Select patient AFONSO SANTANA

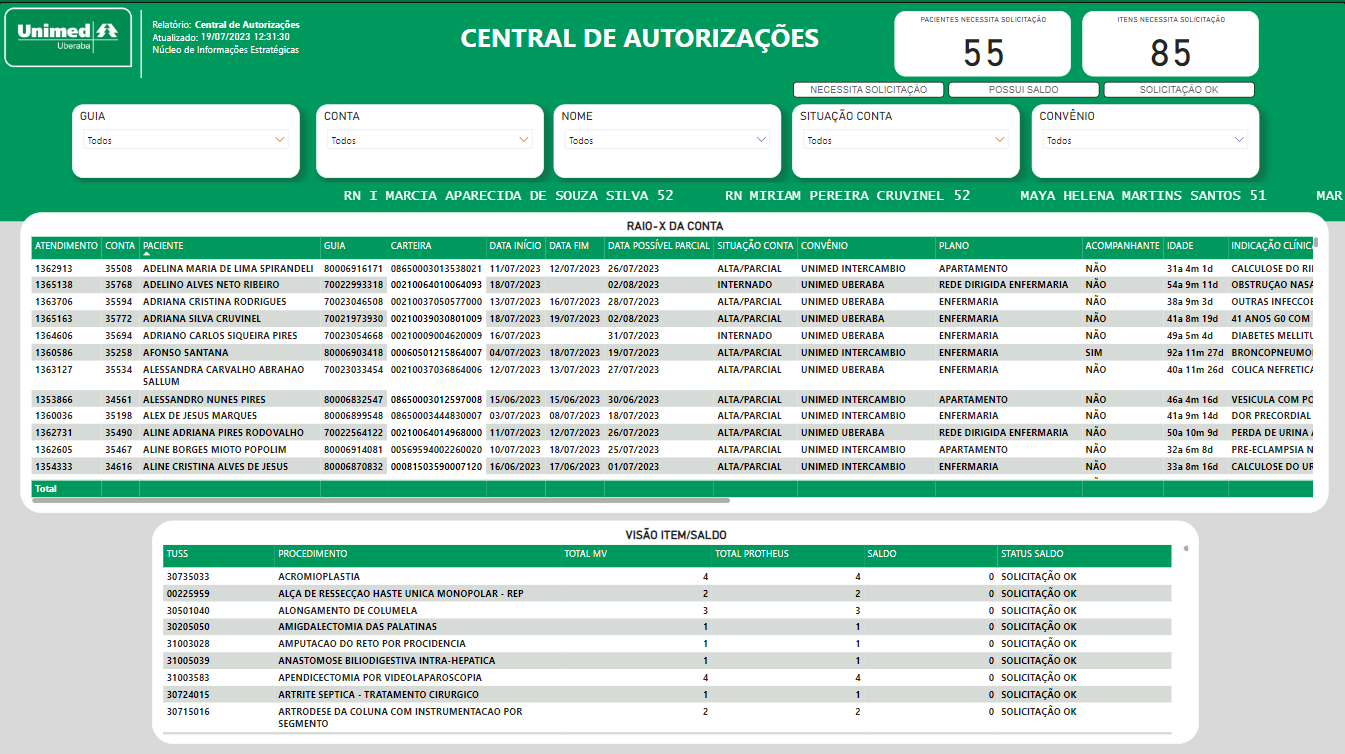[185, 353]
